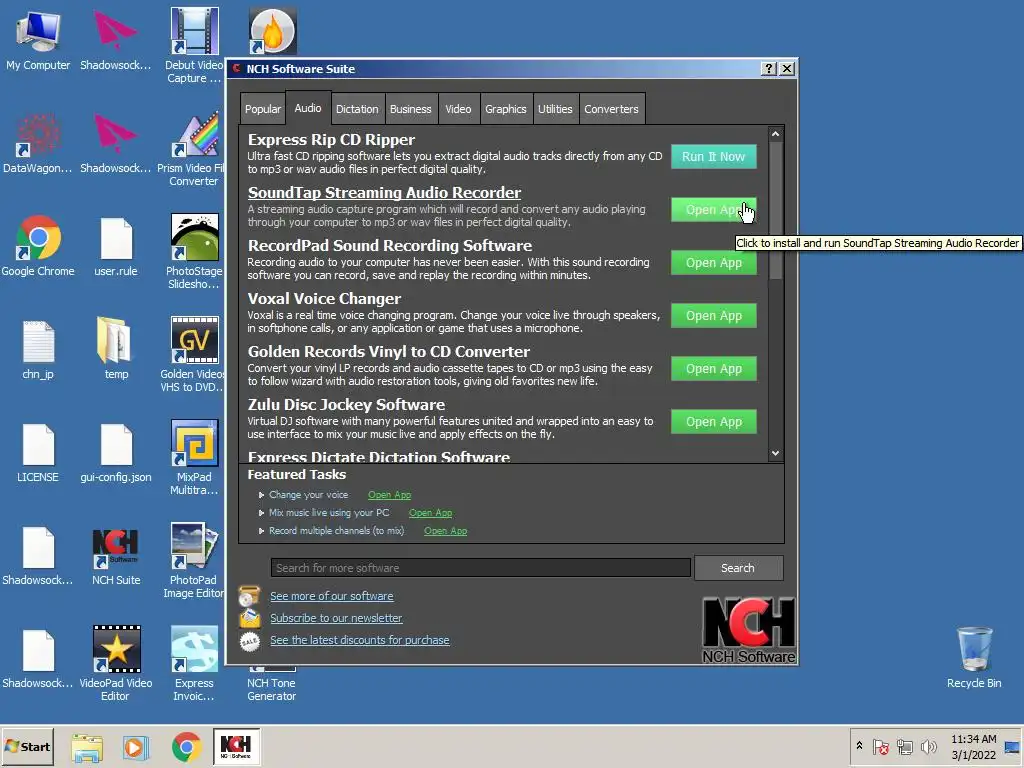Open Express Invoice desktop icon
This screenshot has width=1024, height=768.
(194, 664)
